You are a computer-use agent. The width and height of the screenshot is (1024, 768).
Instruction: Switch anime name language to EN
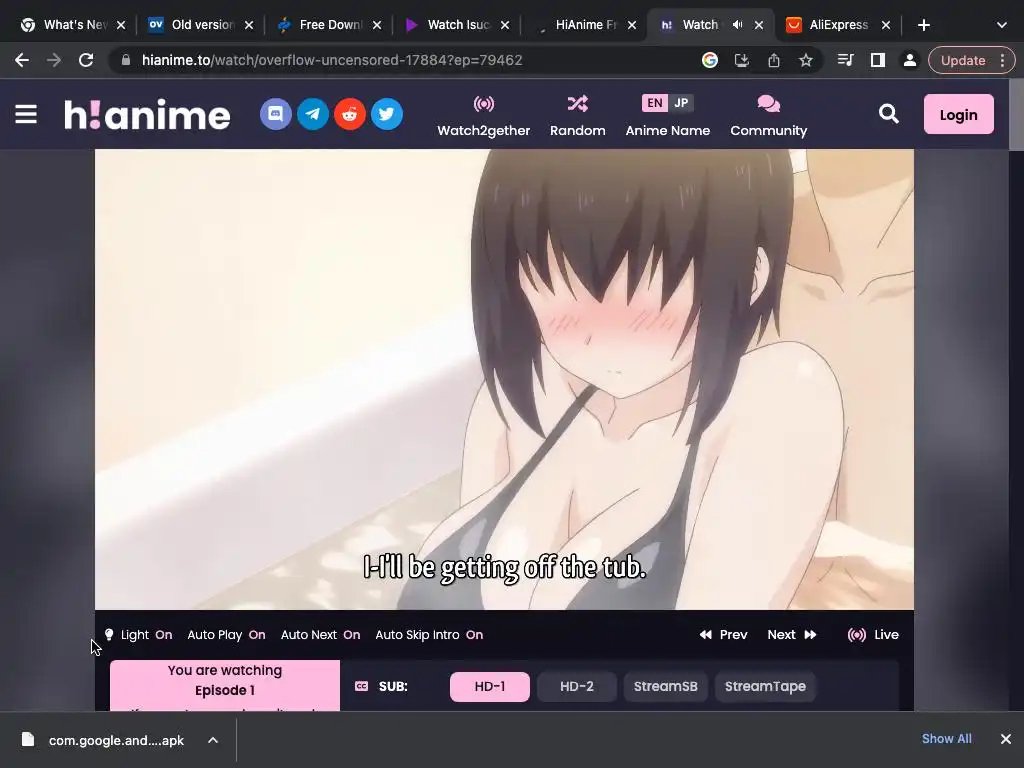click(654, 103)
